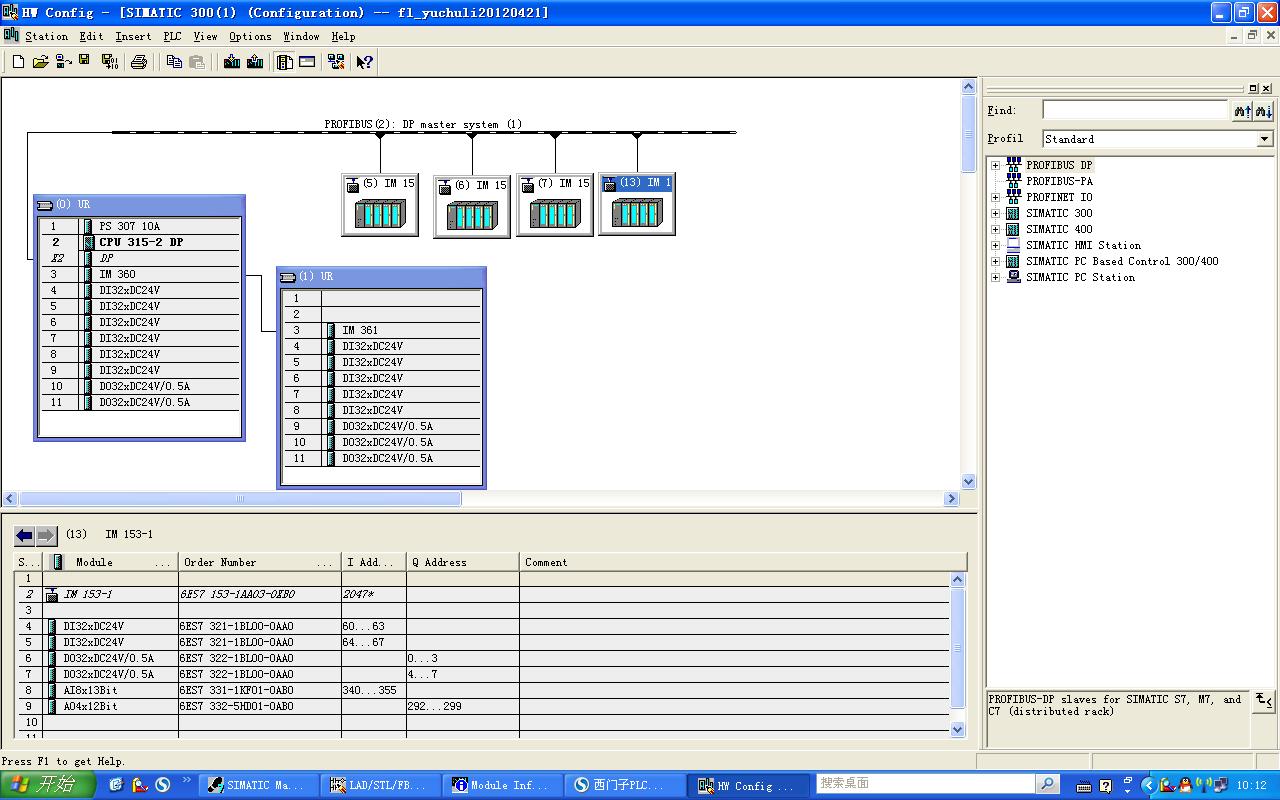This screenshot has height=800, width=1280.
Task: Click the Find input field
Action: click(x=1135, y=110)
